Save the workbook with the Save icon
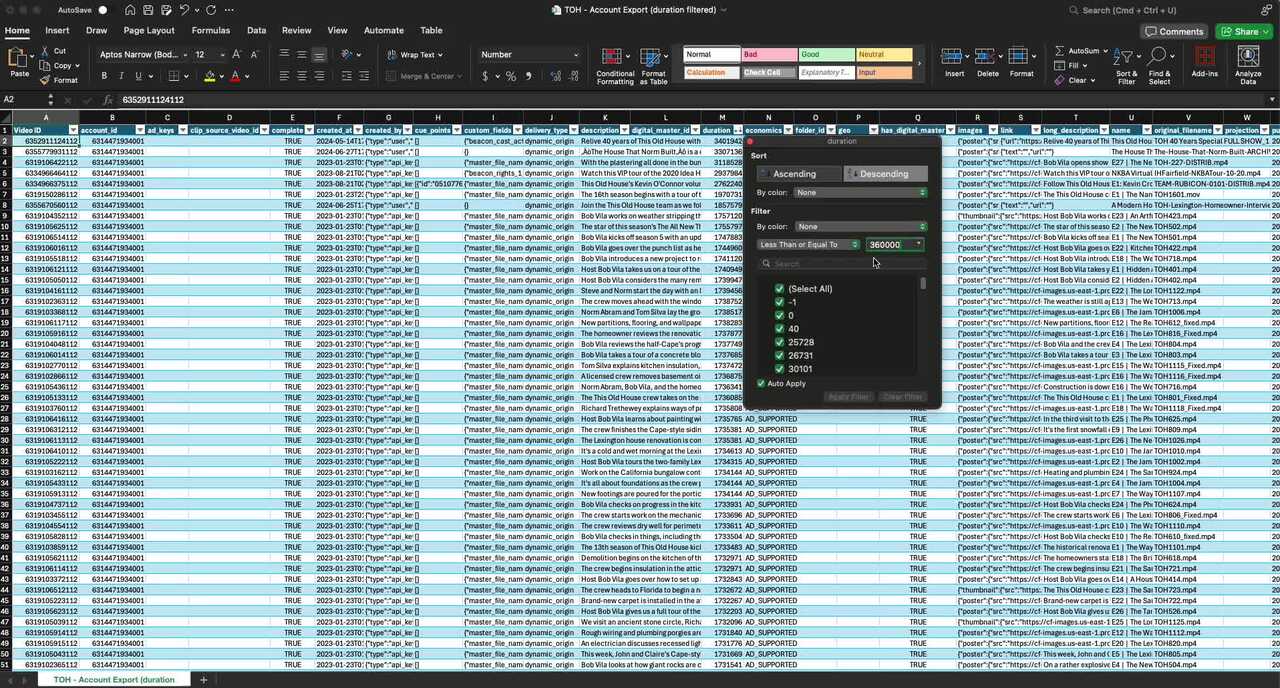Screen dimensions: 1280x688 click(x=148, y=10)
